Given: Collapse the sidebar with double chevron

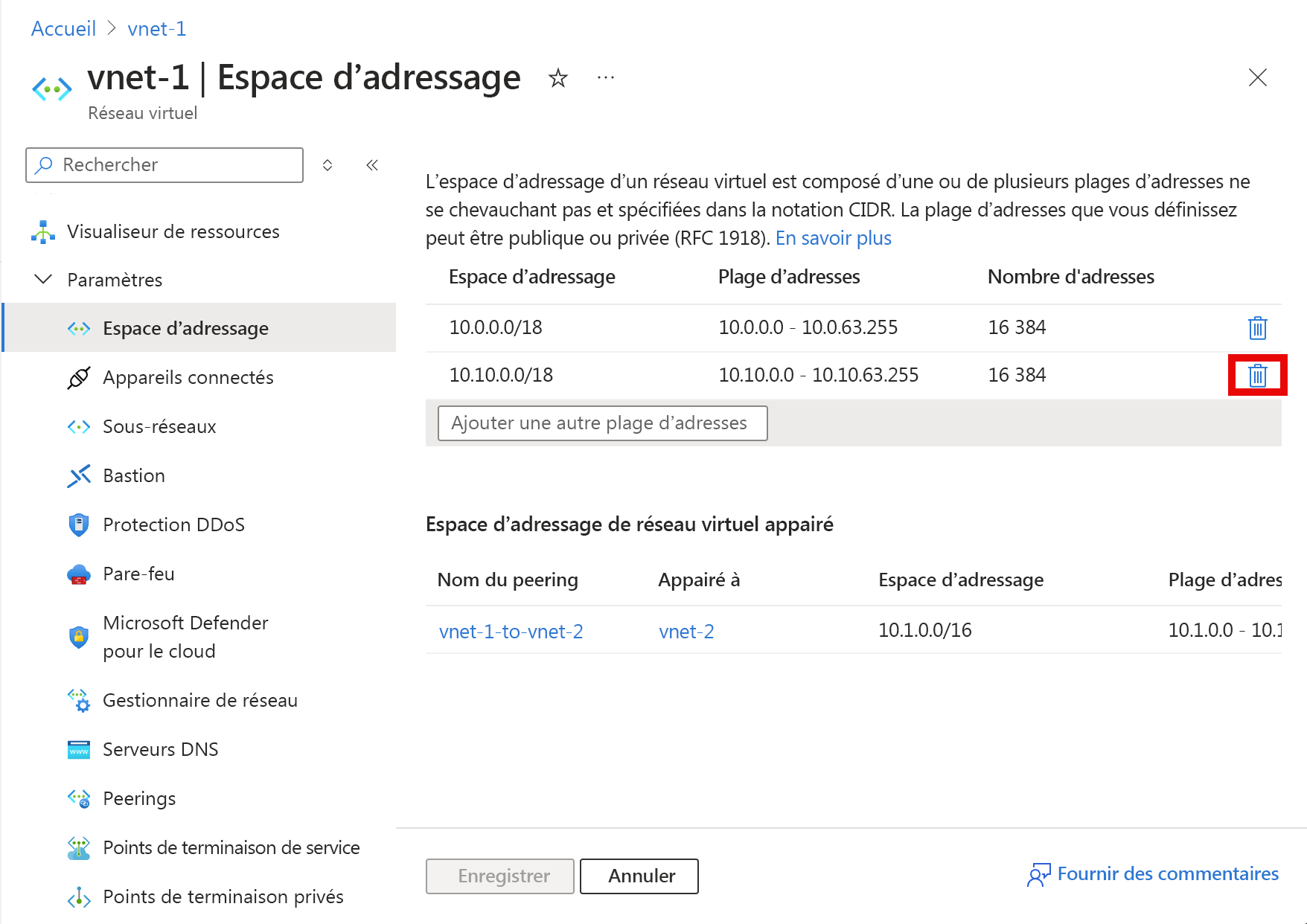Looking at the screenshot, I should tap(372, 165).
